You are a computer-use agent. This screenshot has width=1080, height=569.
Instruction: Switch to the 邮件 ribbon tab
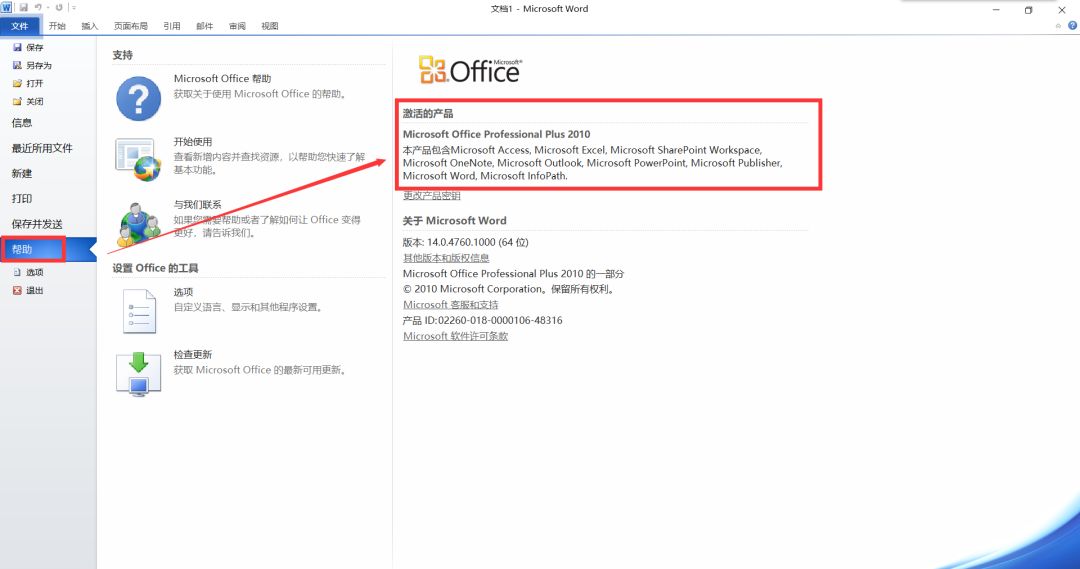[x=205, y=26]
